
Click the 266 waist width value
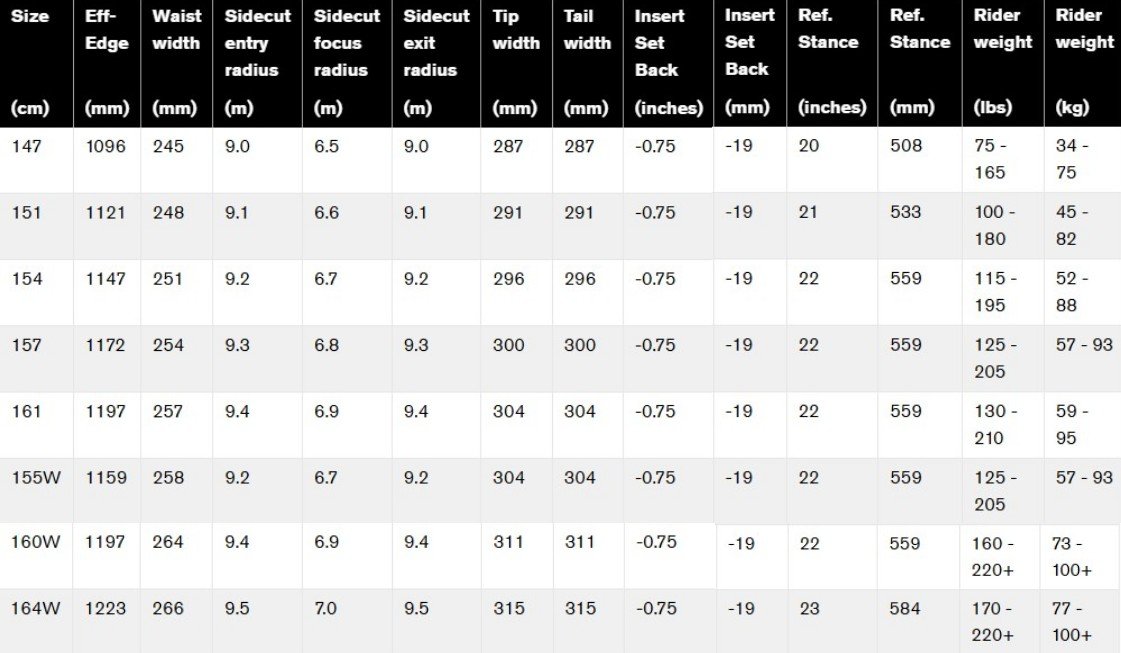point(168,608)
